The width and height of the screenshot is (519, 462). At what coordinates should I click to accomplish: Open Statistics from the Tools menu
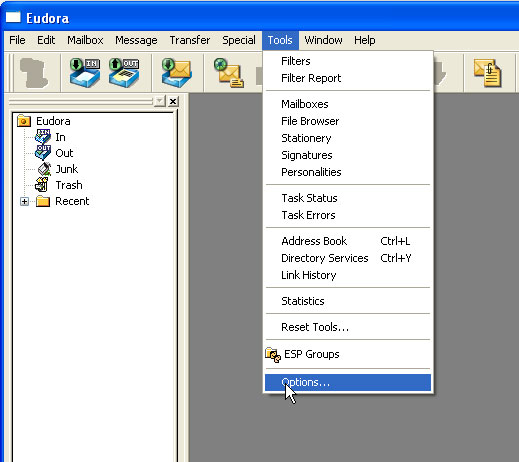tap(348, 301)
